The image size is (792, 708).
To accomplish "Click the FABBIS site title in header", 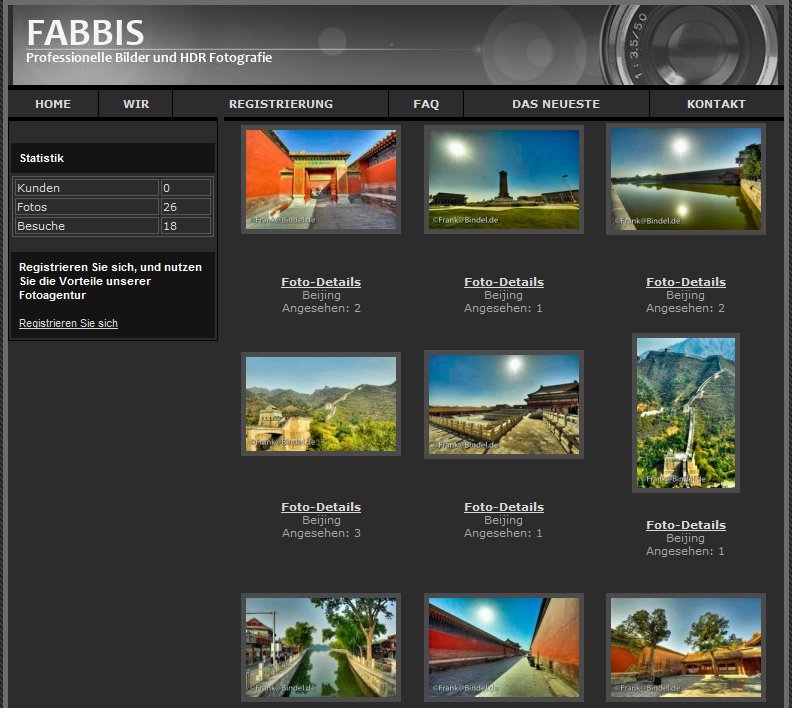I will click(x=85, y=33).
